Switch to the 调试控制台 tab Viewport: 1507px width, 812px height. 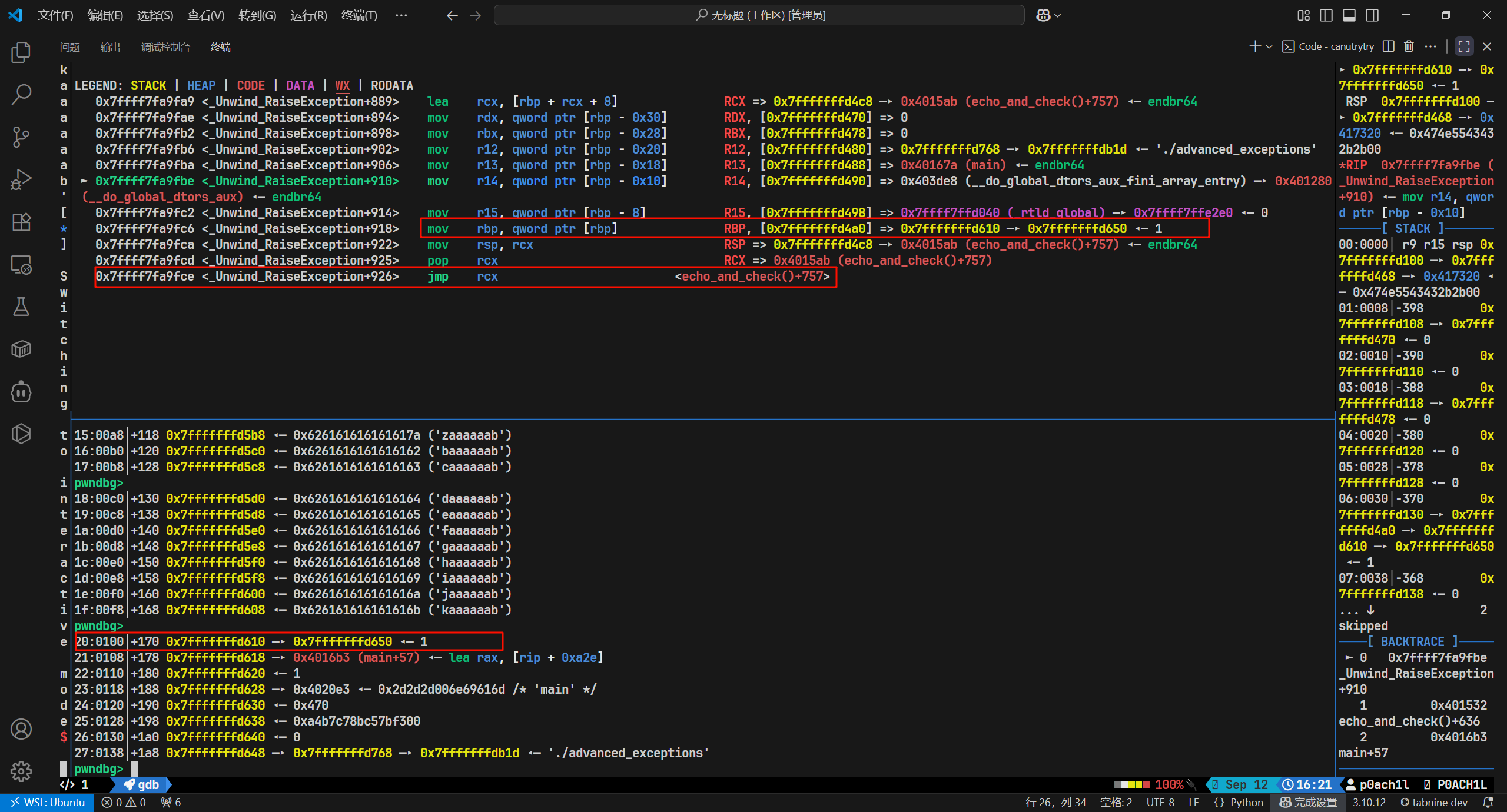pos(165,47)
